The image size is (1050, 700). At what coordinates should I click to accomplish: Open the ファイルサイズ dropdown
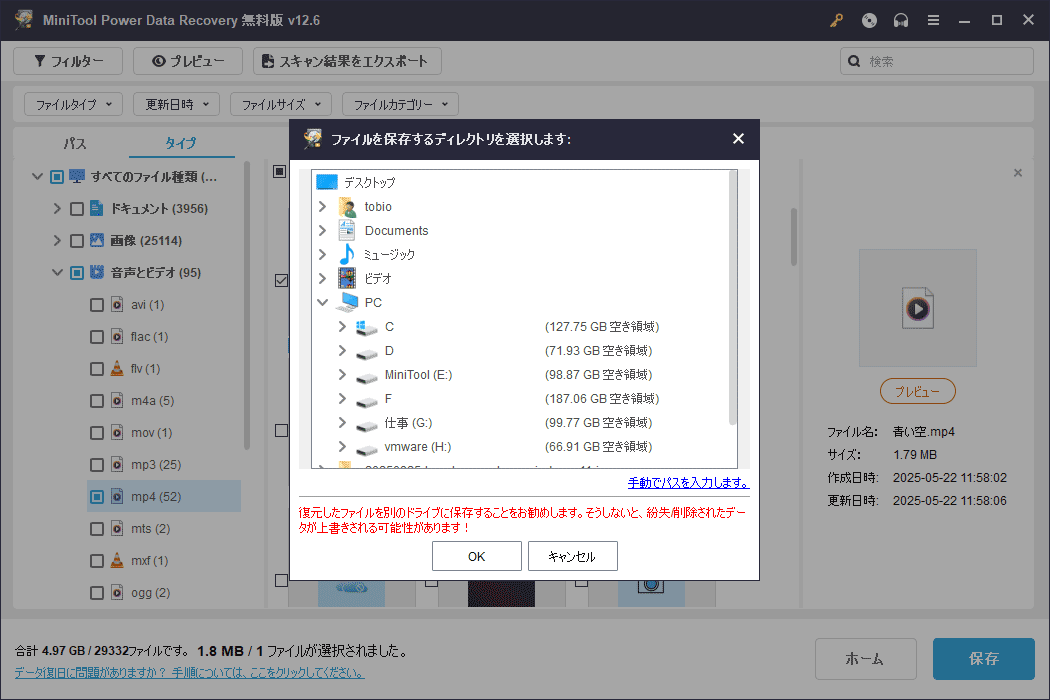[281, 104]
